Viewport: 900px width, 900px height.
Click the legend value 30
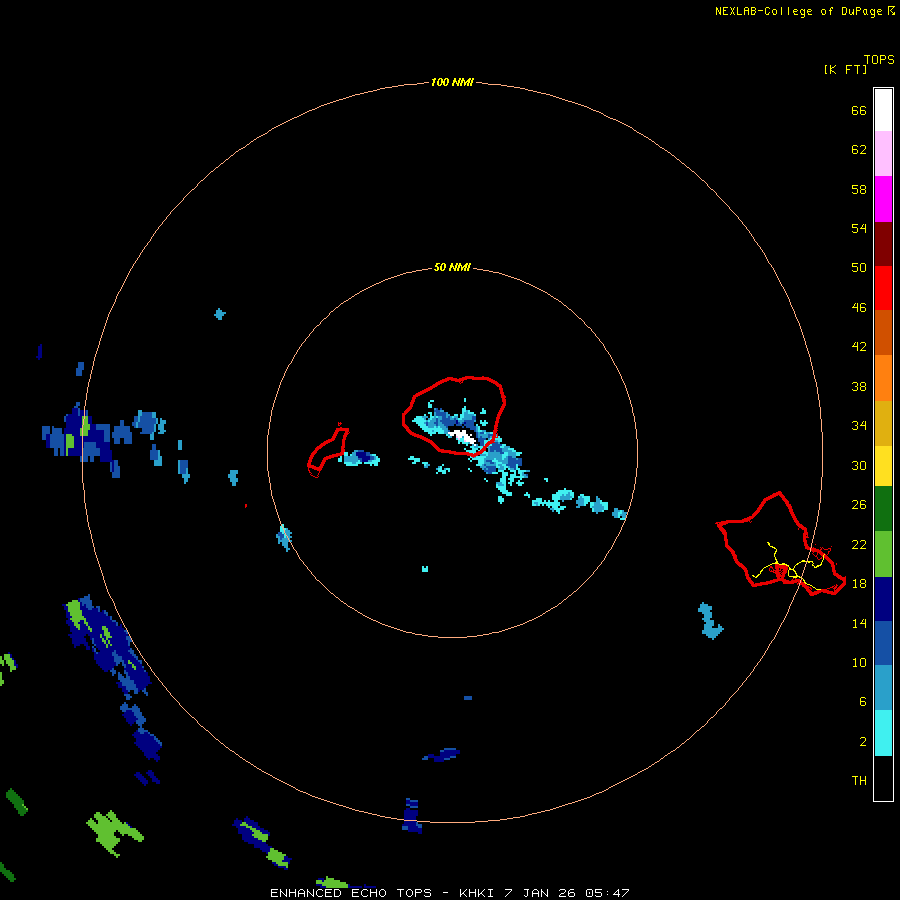pos(859,465)
